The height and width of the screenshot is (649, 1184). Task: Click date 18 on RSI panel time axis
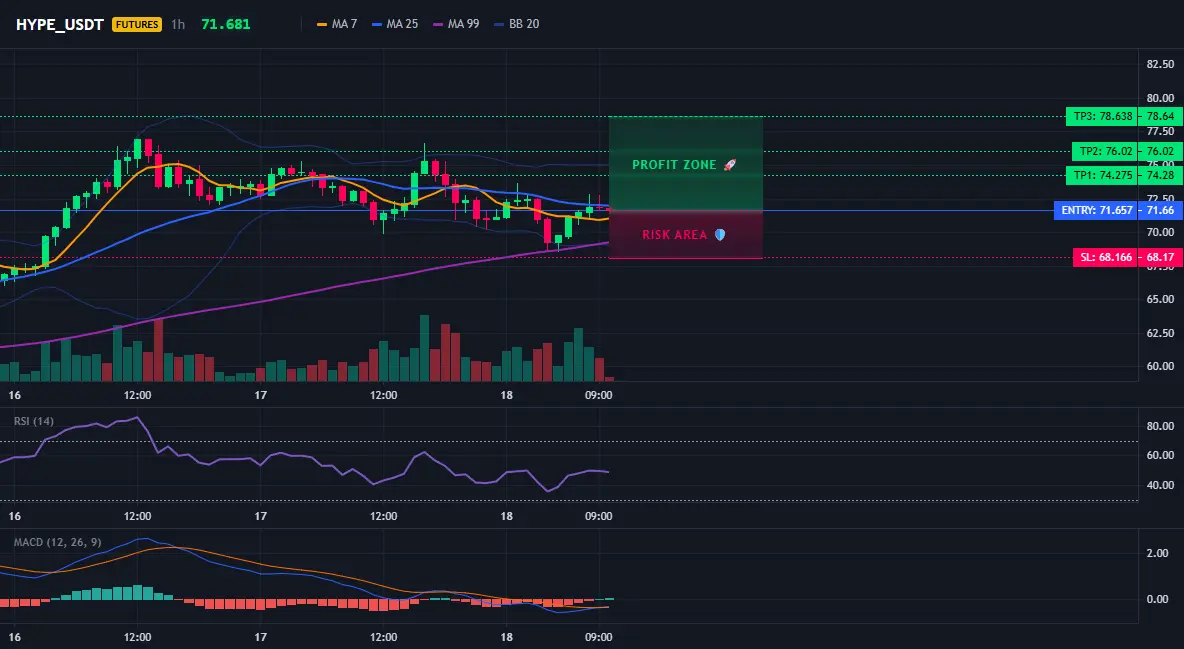click(x=507, y=516)
